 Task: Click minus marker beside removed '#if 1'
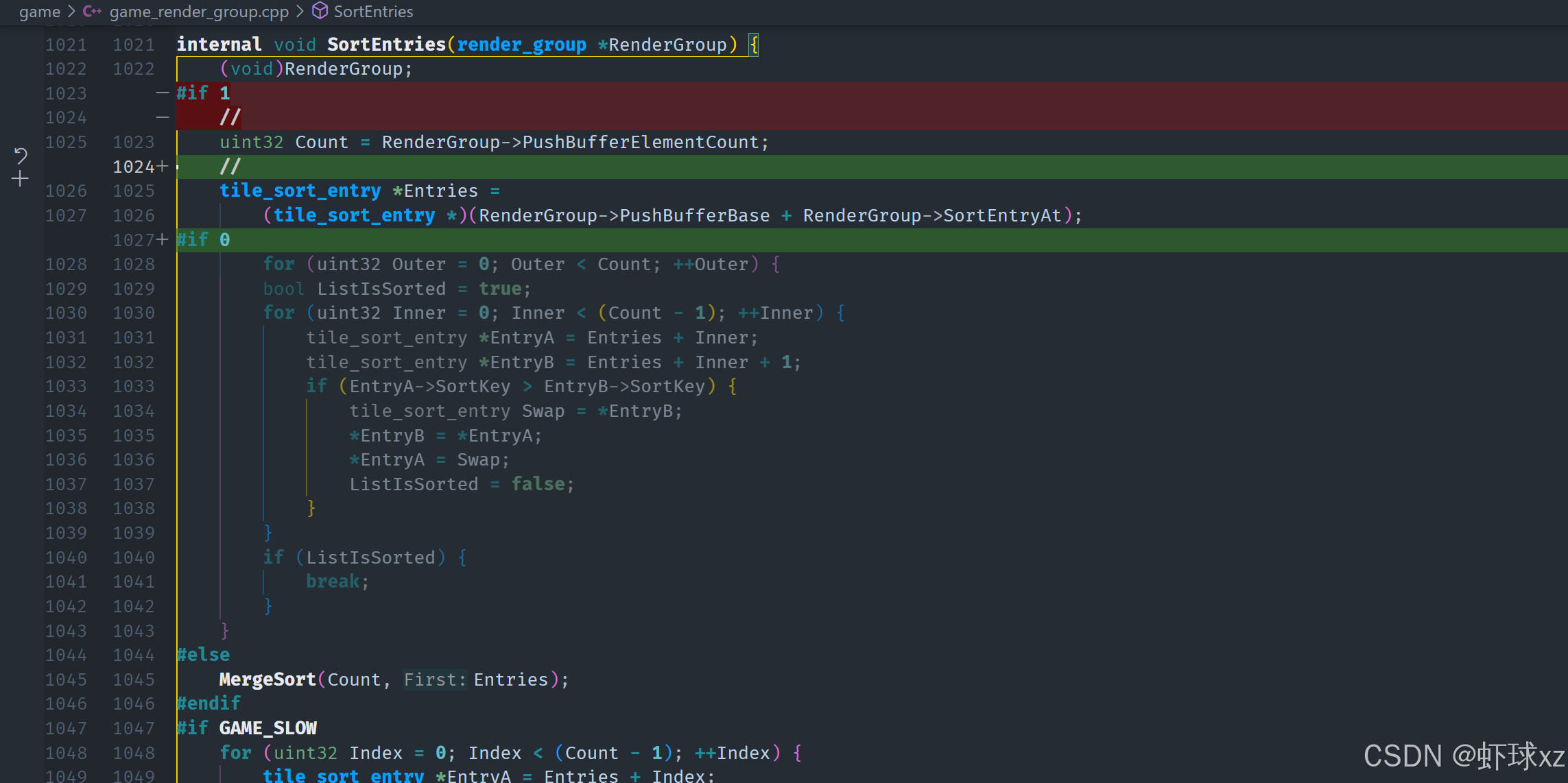[163, 93]
